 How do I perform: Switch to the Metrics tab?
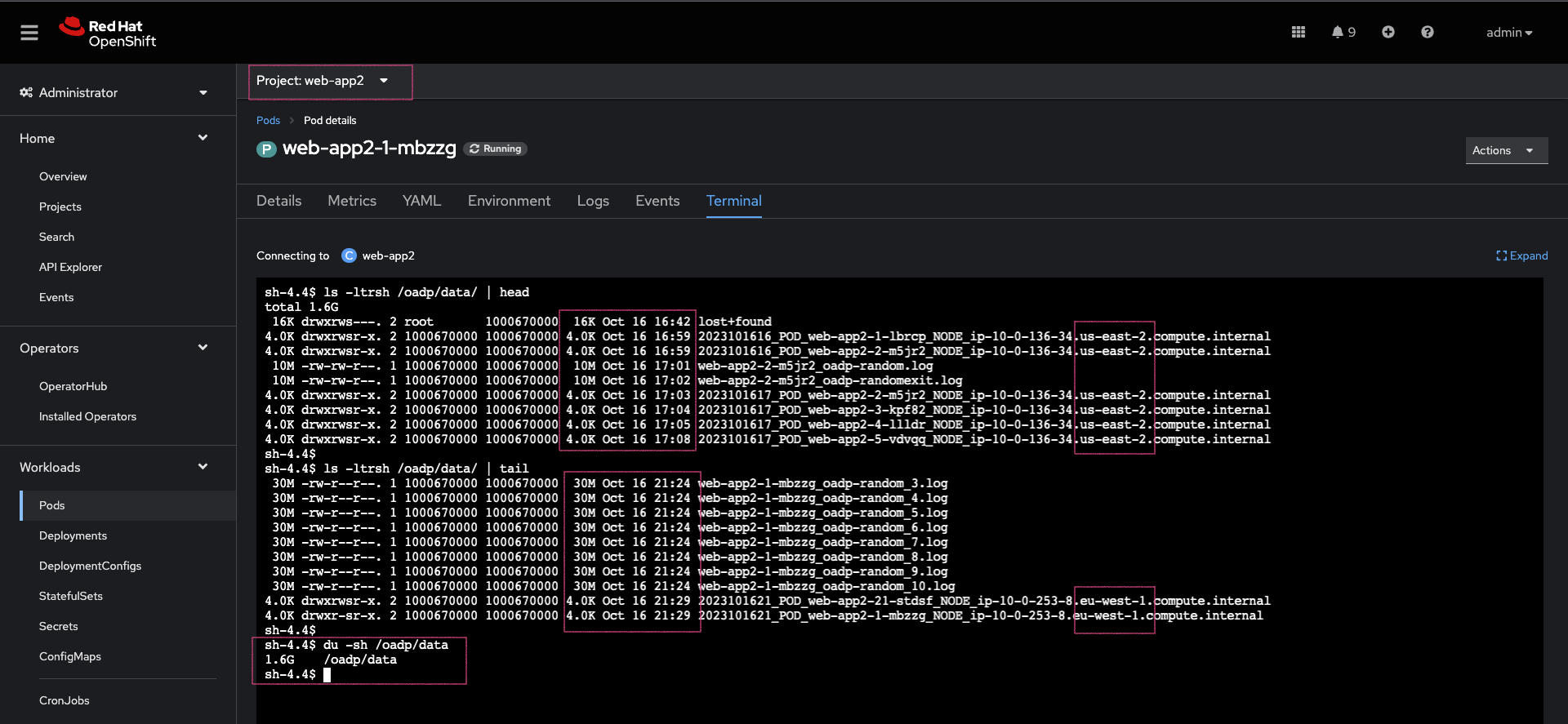352,201
